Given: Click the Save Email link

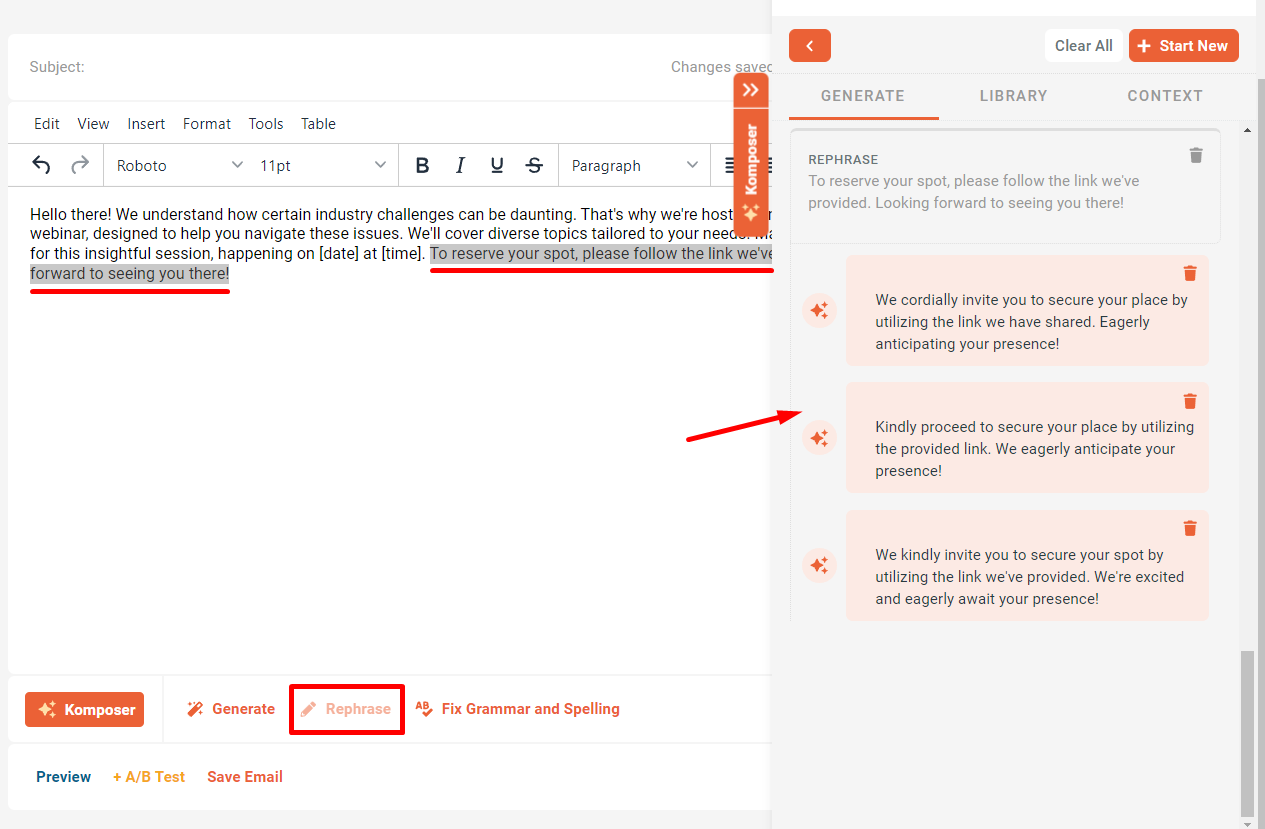Looking at the screenshot, I should coord(244,776).
